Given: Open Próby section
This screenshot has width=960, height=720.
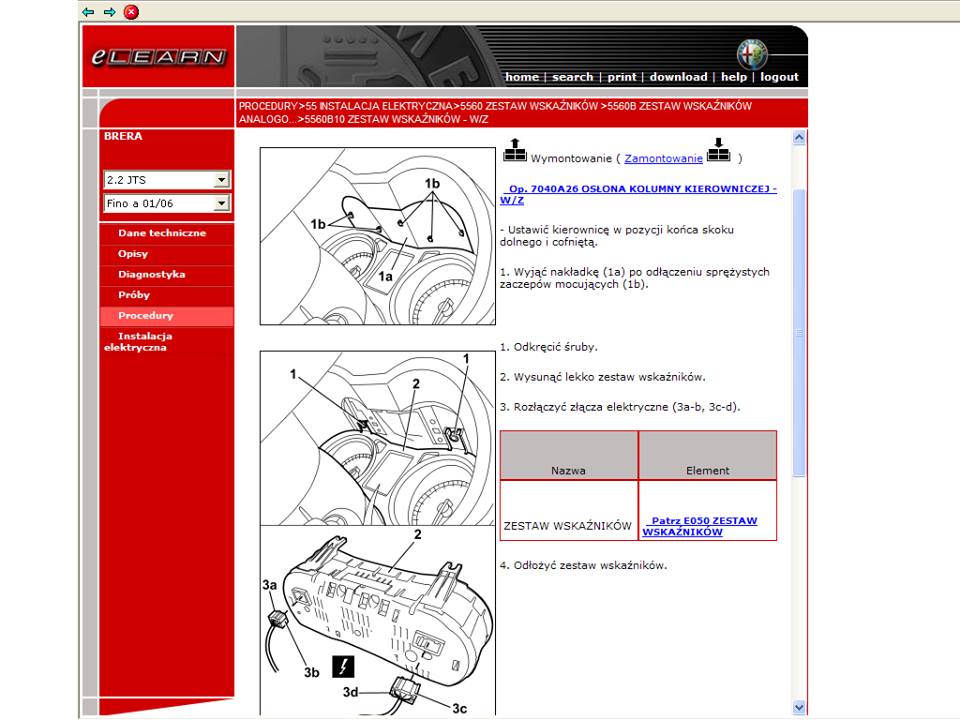Looking at the screenshot, I should [x=133, y=295].
